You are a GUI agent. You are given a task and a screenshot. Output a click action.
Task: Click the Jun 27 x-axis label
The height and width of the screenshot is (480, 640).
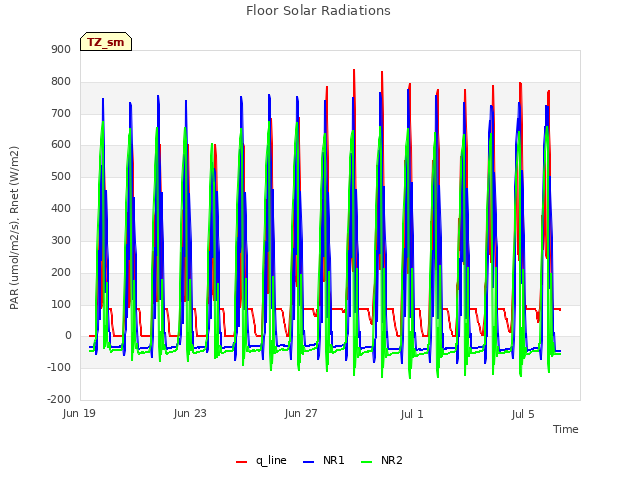[301, 413]
